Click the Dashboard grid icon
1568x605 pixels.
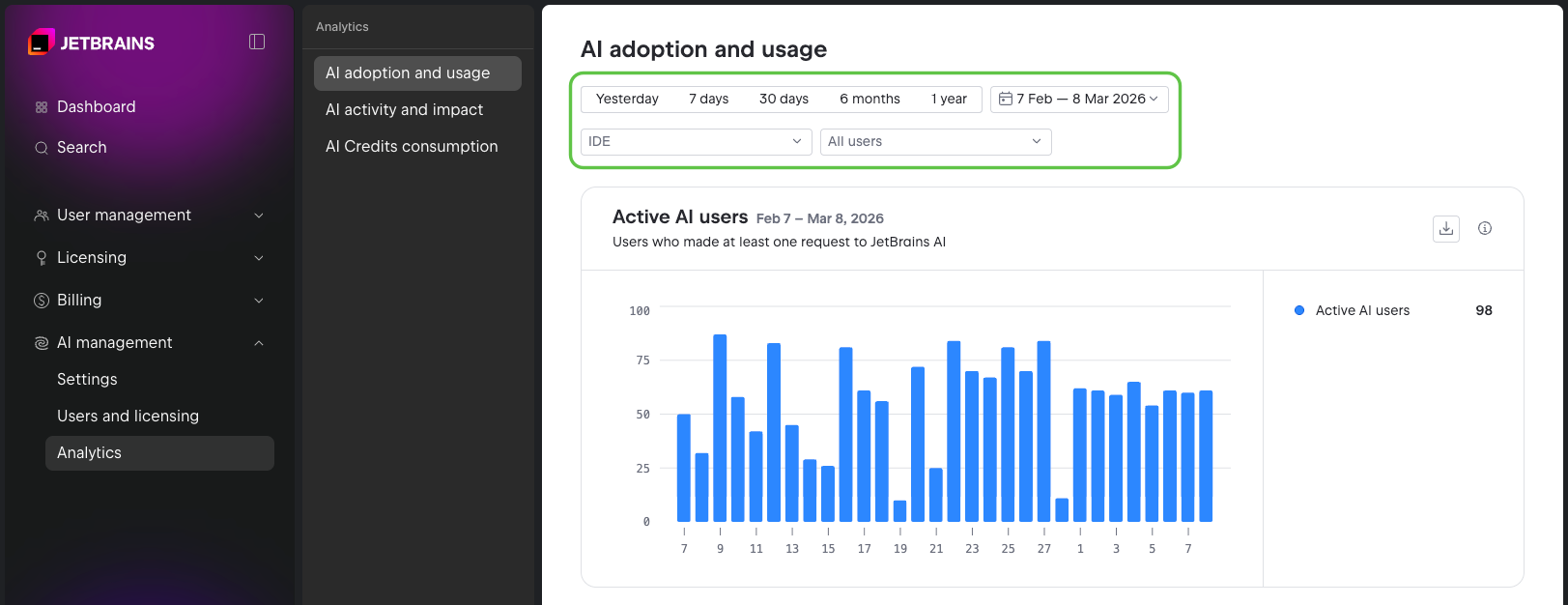(x=42, y=107)
